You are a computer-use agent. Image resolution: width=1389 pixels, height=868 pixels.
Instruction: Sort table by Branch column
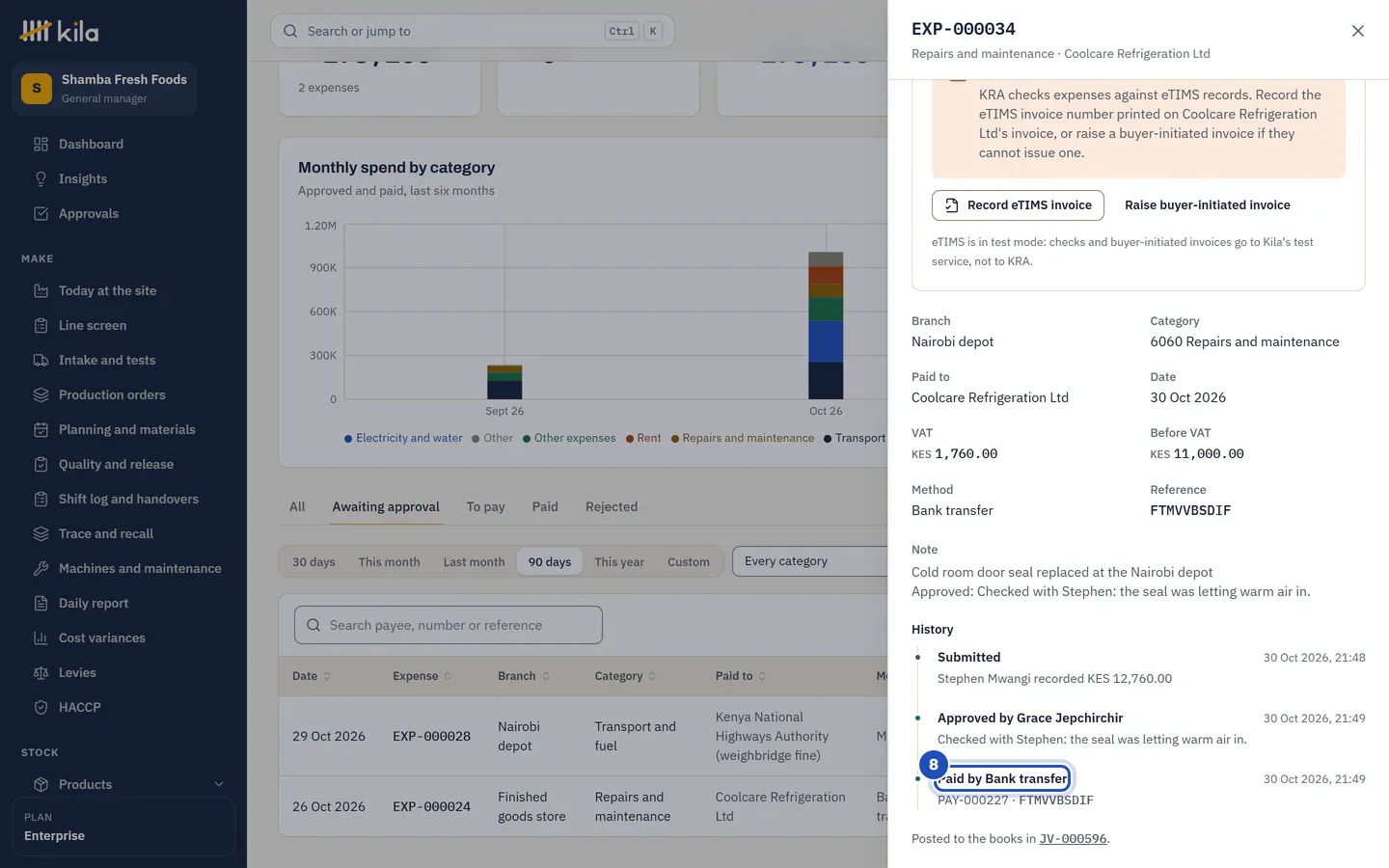coord(524,676)
